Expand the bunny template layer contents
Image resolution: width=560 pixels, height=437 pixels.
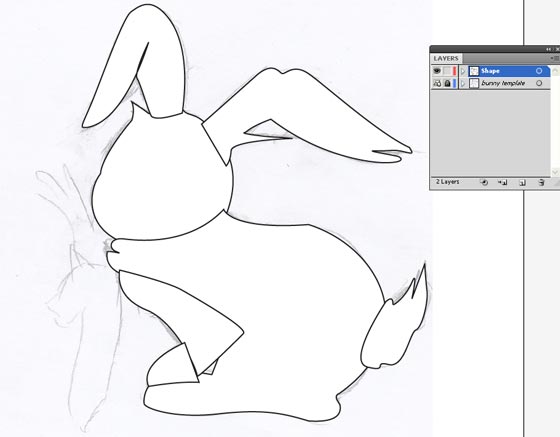[463, 84]
